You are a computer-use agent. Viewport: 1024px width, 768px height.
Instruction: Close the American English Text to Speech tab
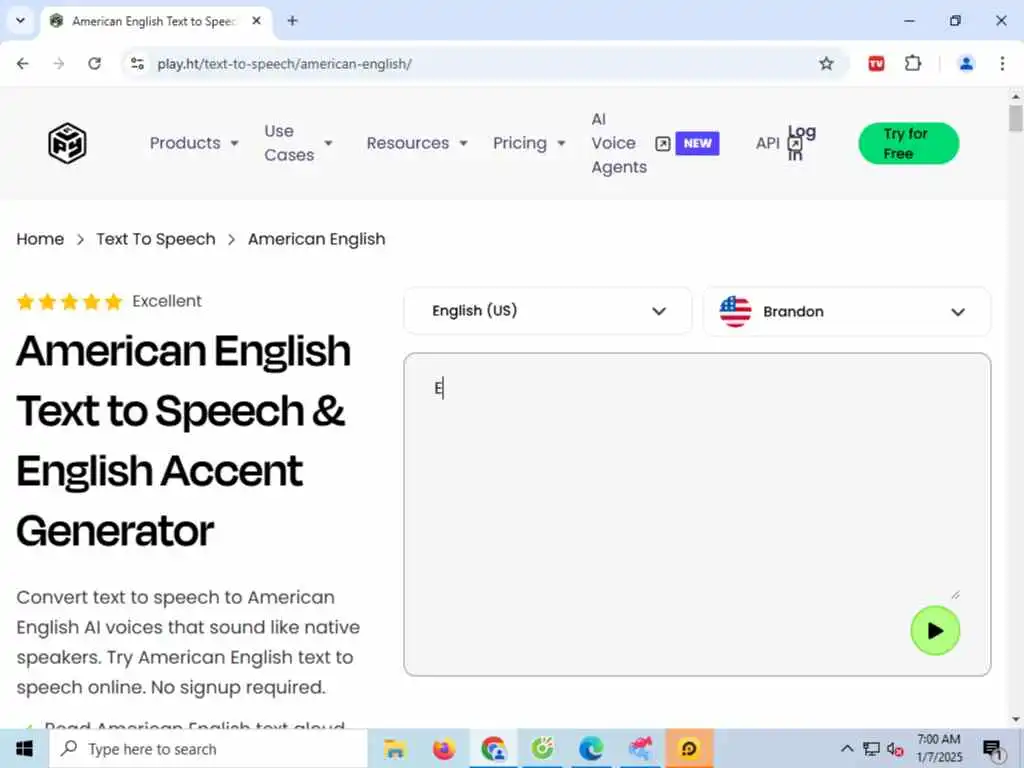pyautogui.click(x=257, y=21)
